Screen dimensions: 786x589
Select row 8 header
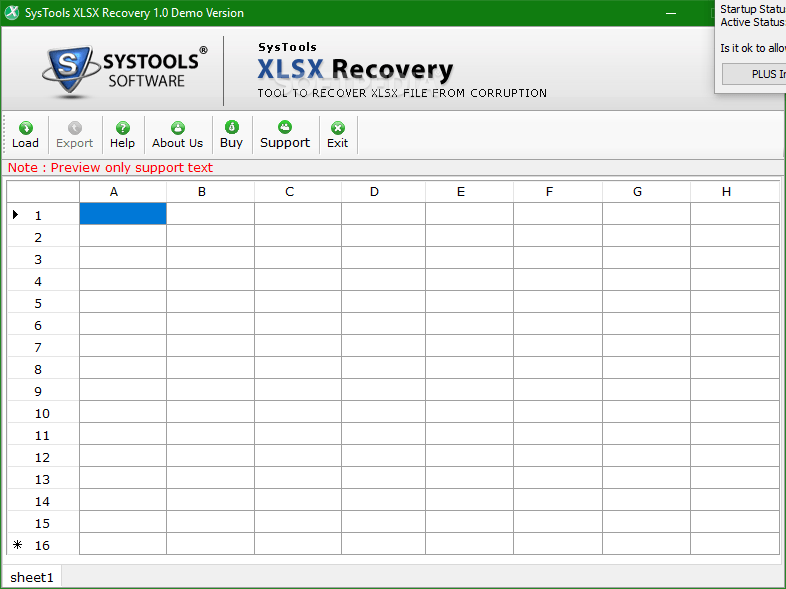pyautogui.click(x=43, y=368)
